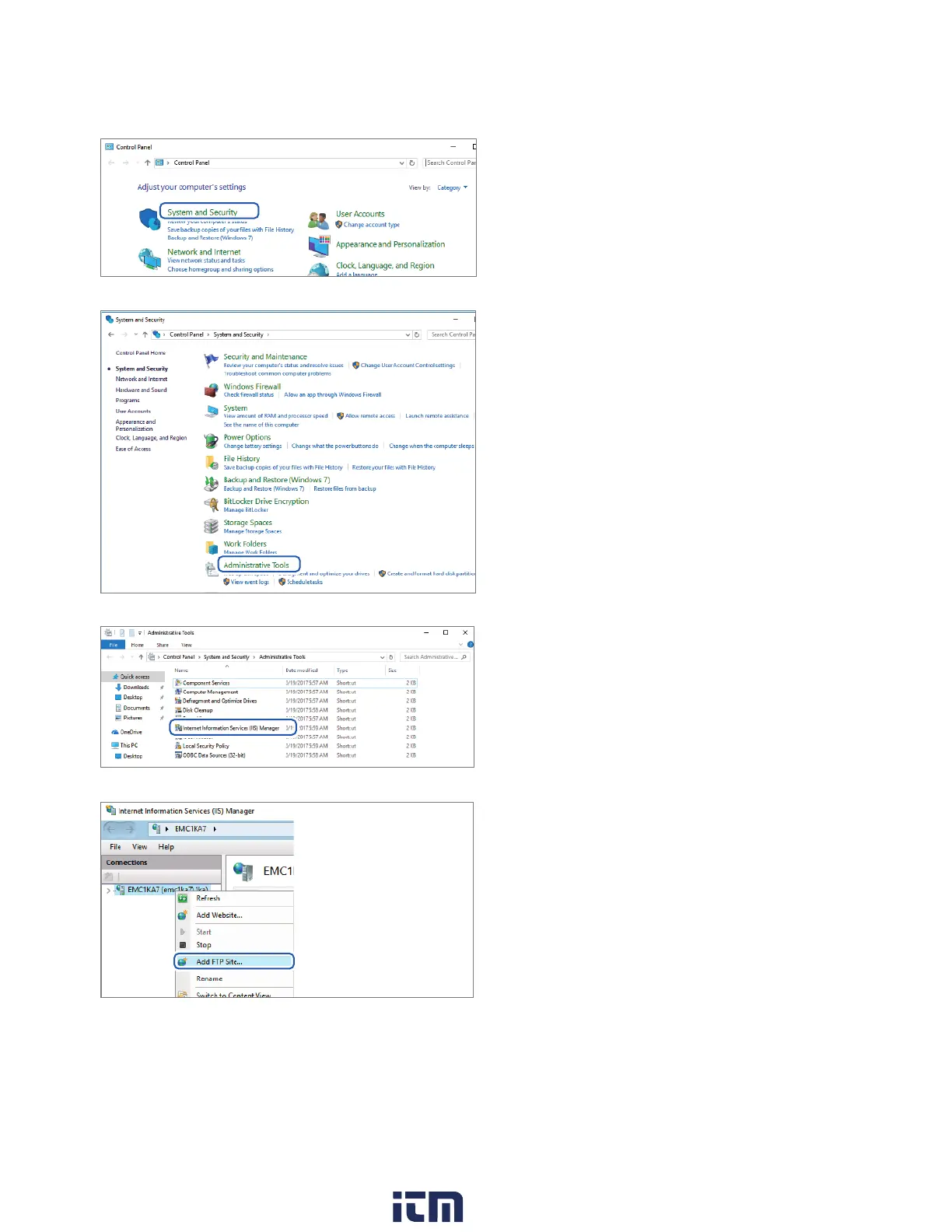This screenshot has width=952, height=1232.
Task: Click the Appearance and Personalization monitor icon
Action: [319, 246]
